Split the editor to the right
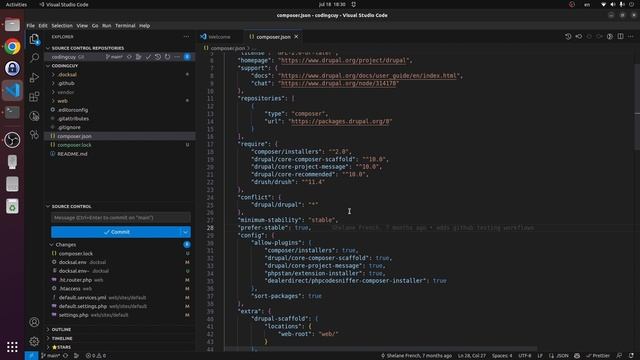This screenshot has width=640, height=360. pyautogui.click(x=620, y=37)
